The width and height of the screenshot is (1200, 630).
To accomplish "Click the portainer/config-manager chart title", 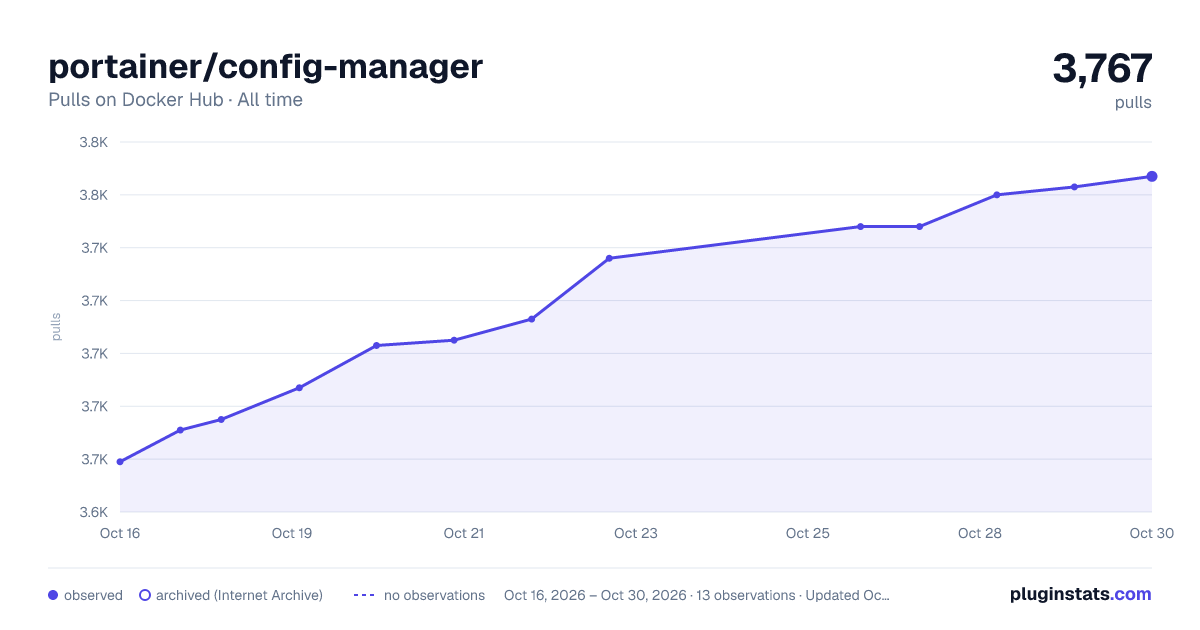I will pos(266,67).
